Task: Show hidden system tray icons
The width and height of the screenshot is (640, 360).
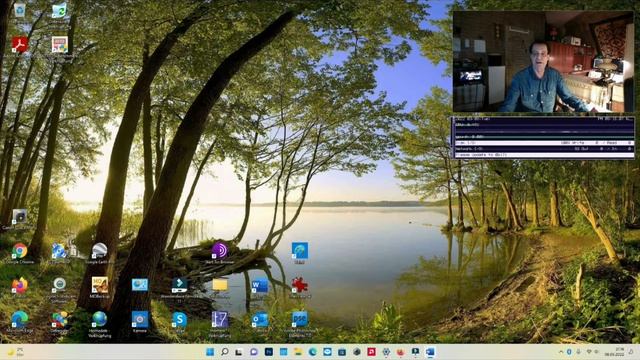Action: point(561,352)
